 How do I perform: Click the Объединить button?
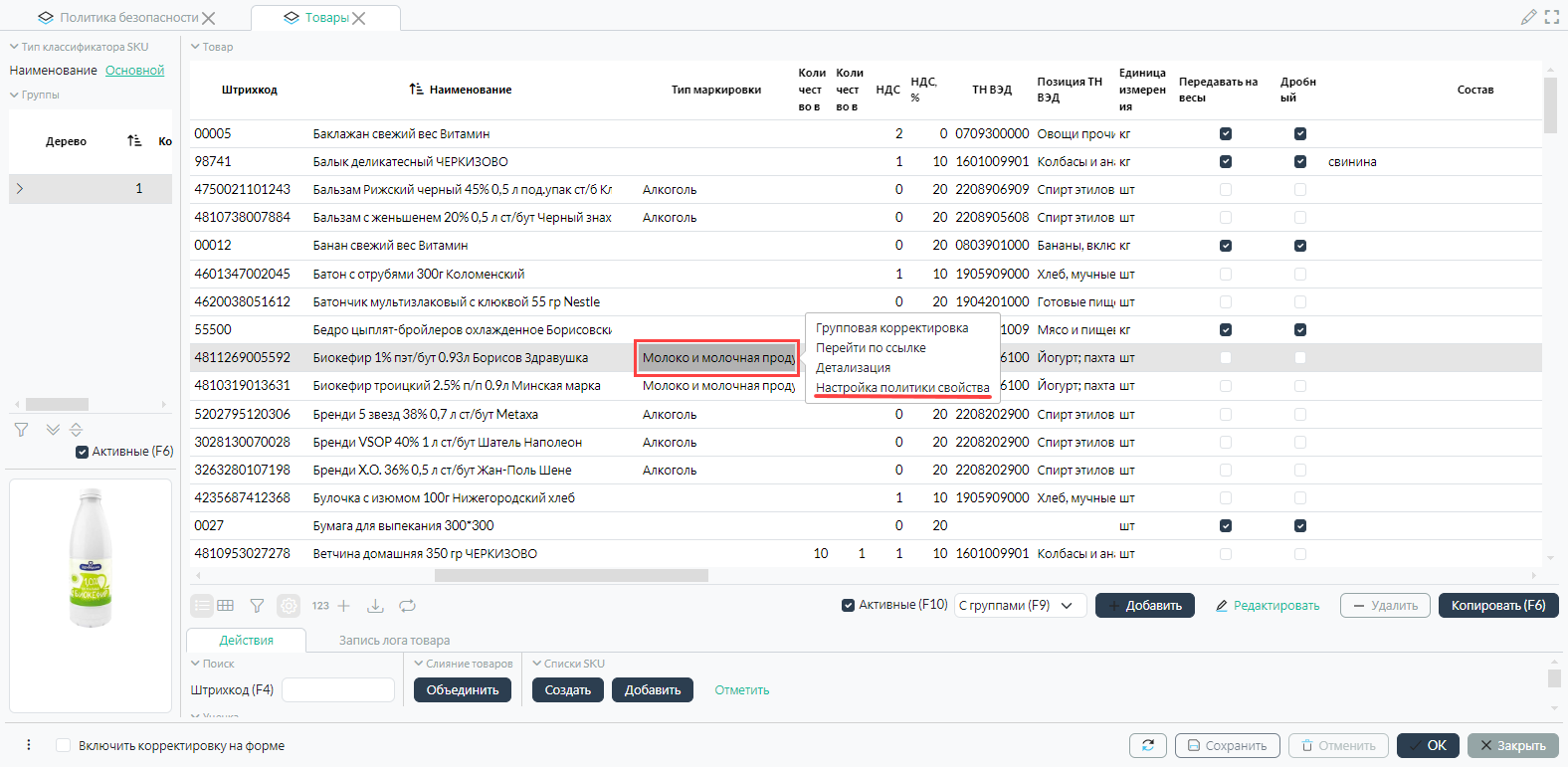pyautogui.click(x=463, y=689)
